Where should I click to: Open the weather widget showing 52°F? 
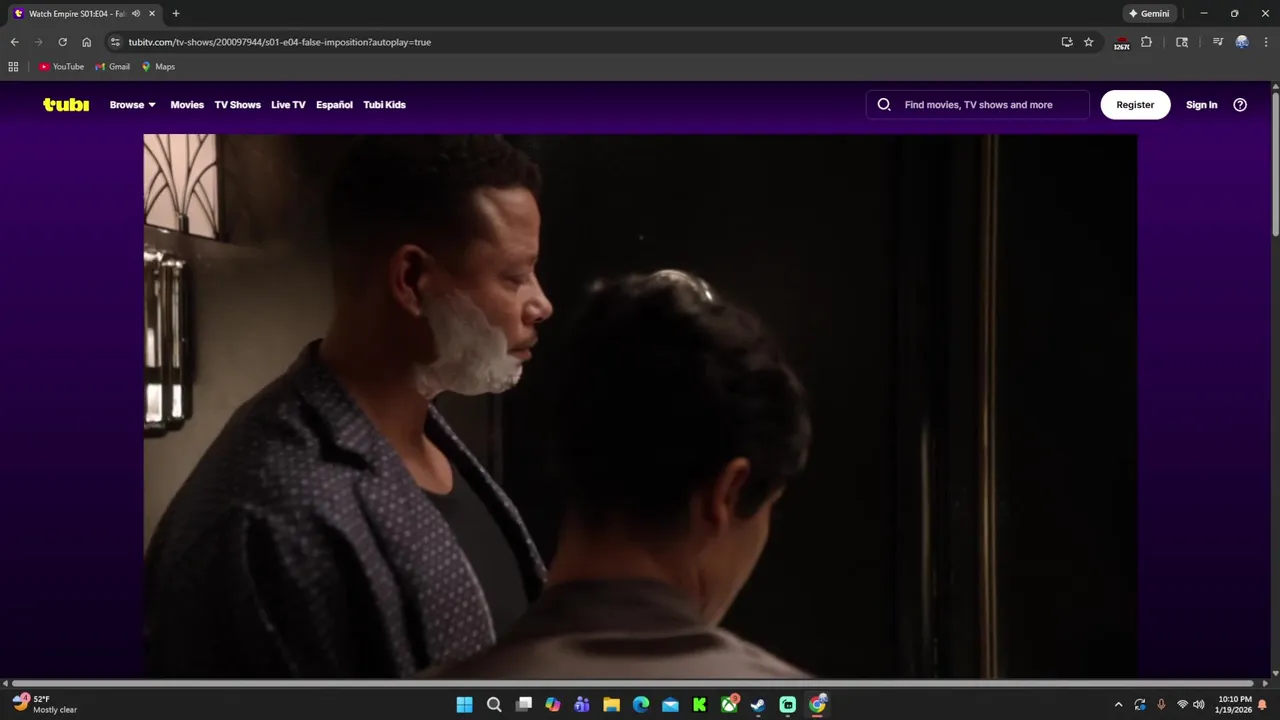pos(46,704)
